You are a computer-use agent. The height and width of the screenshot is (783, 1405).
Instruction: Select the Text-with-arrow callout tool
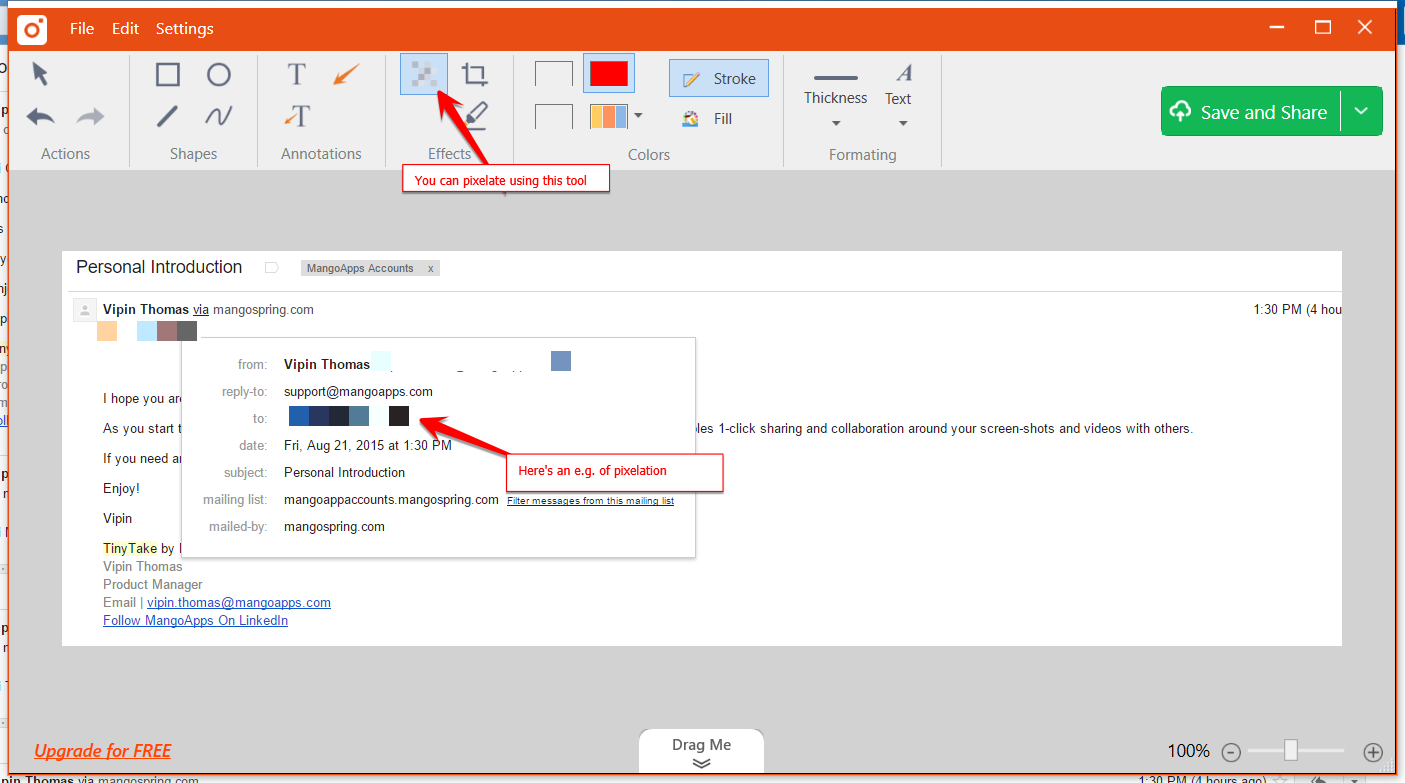tap(297, 116)
